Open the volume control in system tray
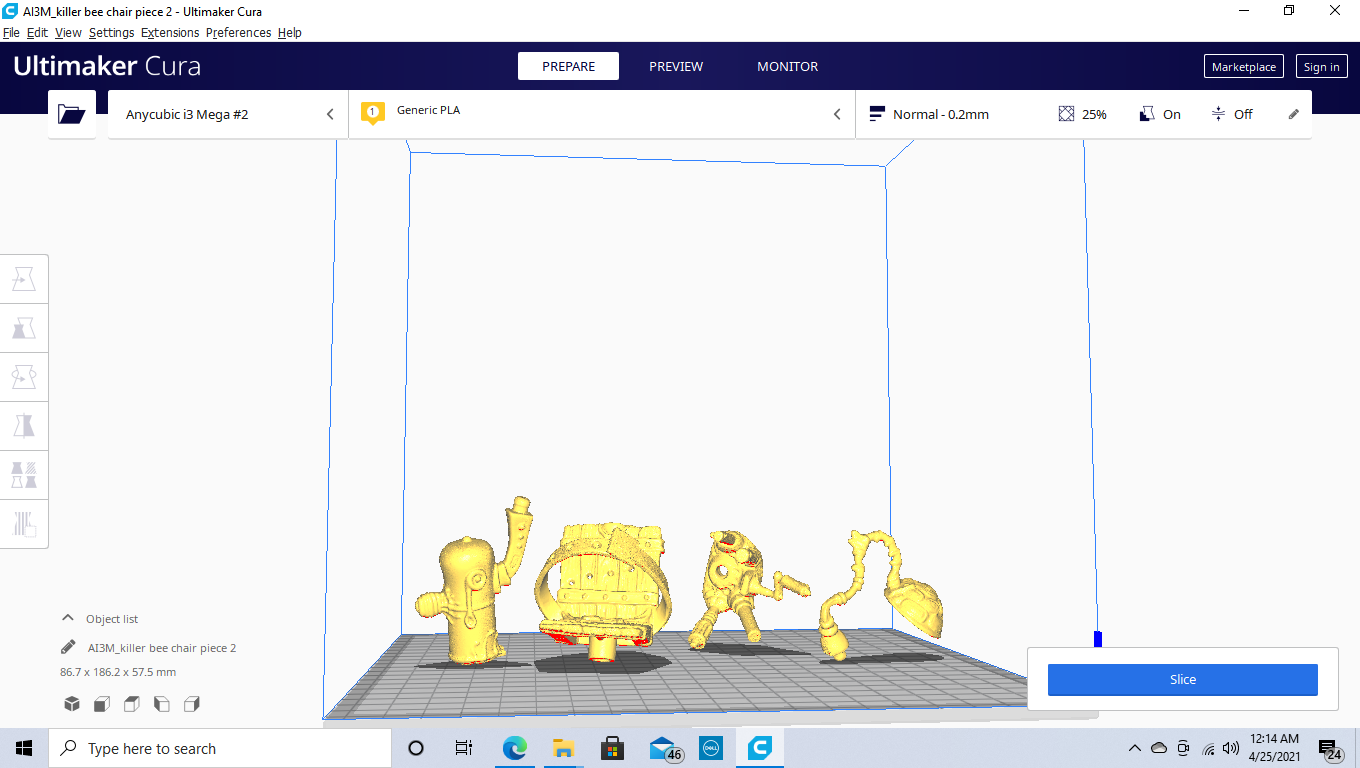The image size is (1360, 768). [x=1231, y=748]
